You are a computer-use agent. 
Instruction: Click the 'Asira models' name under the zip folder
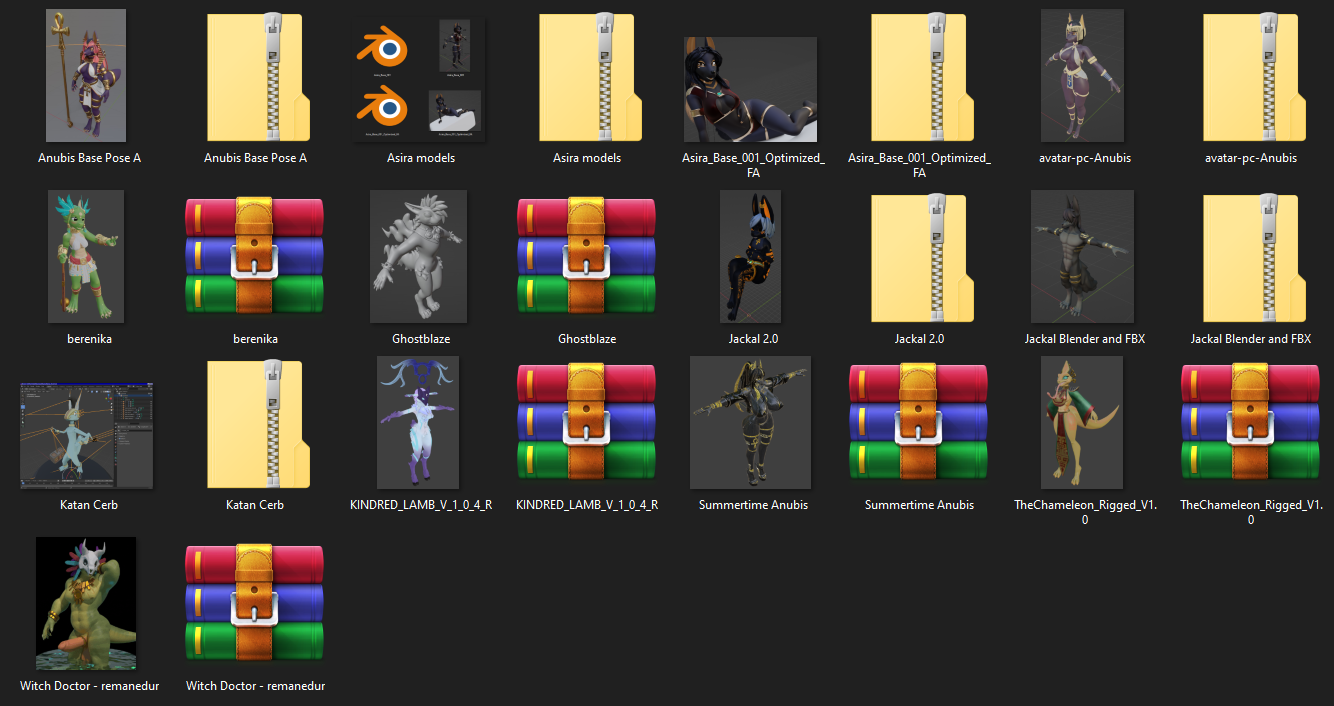tap(587, 158)
